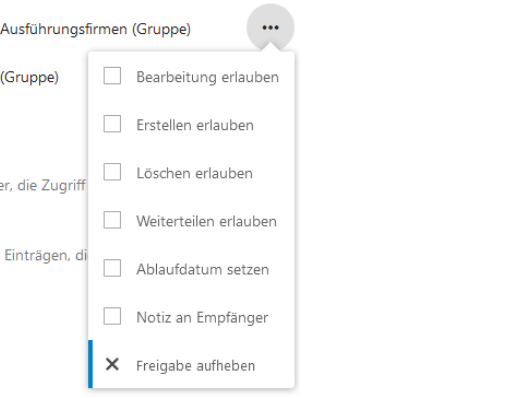The height and width of the screenshot is (398, 529).
Task: Click the Löschen erlauben label text
Action: click(x=194, y=173)
